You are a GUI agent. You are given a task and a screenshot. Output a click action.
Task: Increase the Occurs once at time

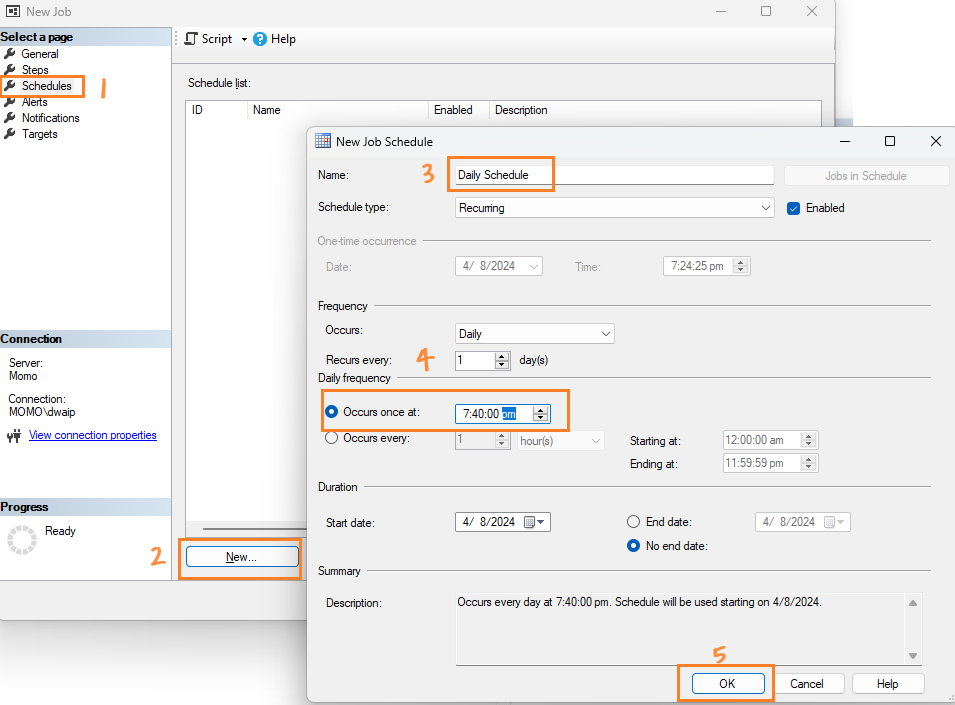click(x=540, y=410)
